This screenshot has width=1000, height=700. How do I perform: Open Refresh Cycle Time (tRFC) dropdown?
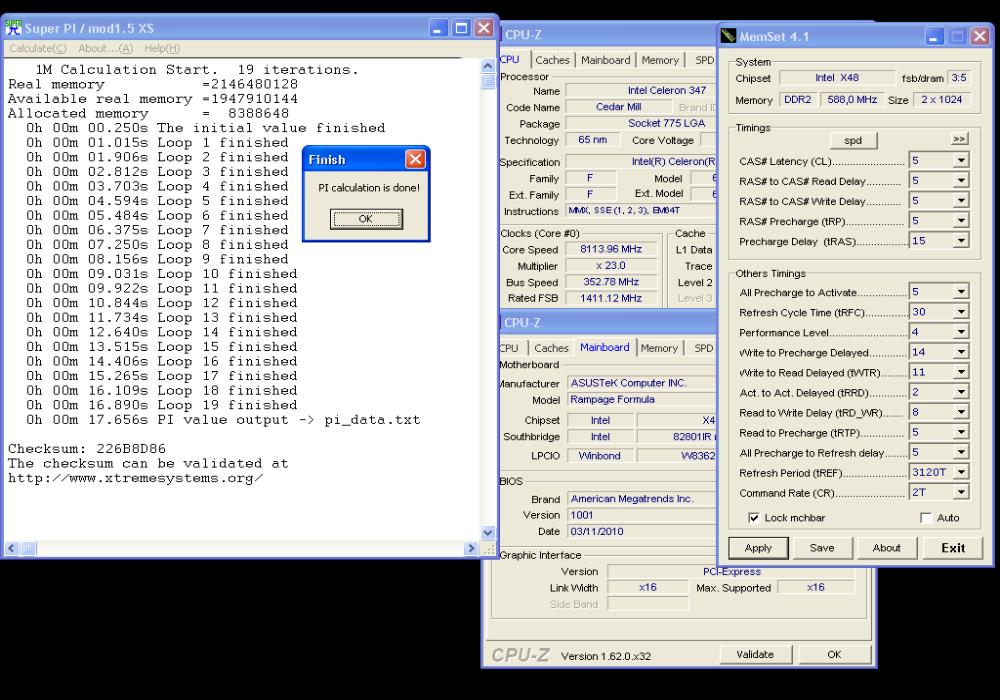pos(961,312)
